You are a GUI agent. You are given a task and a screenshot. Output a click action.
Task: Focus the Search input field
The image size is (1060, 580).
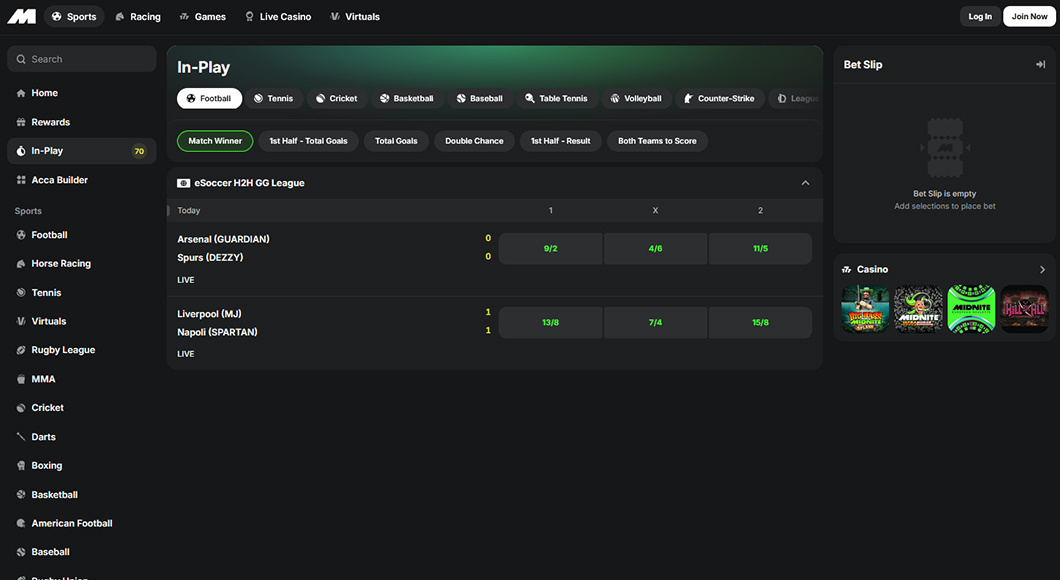click(82, 59)
